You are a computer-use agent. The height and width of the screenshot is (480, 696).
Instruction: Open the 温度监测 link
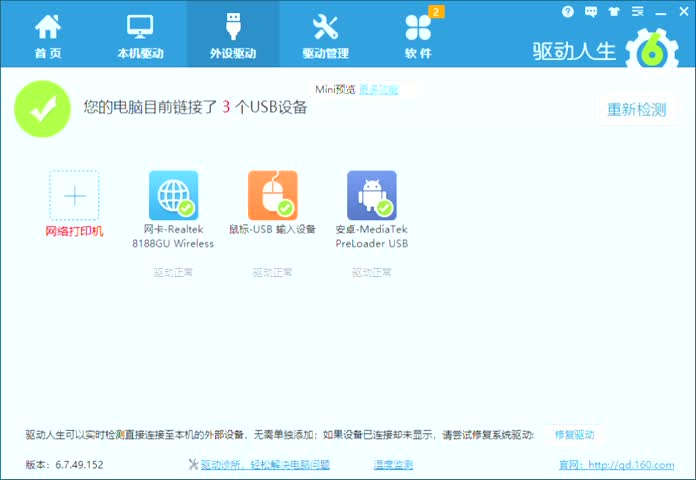click(393, 465)
